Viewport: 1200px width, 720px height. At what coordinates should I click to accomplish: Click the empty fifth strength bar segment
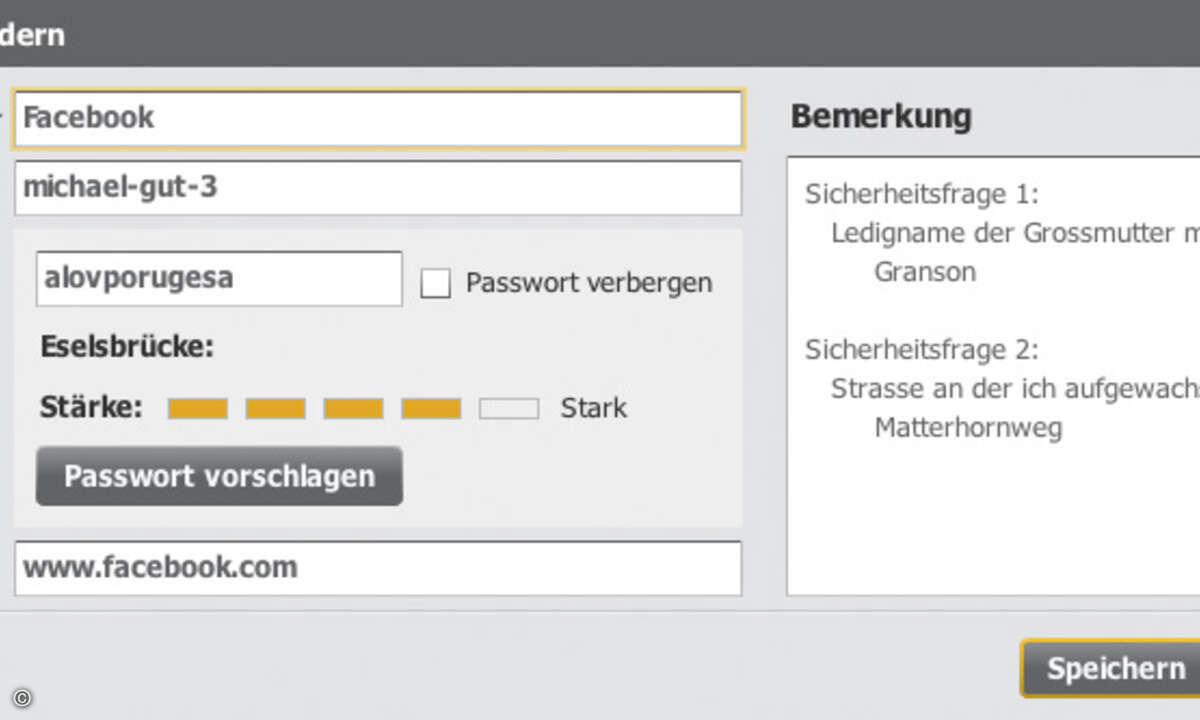click(509, 408)
